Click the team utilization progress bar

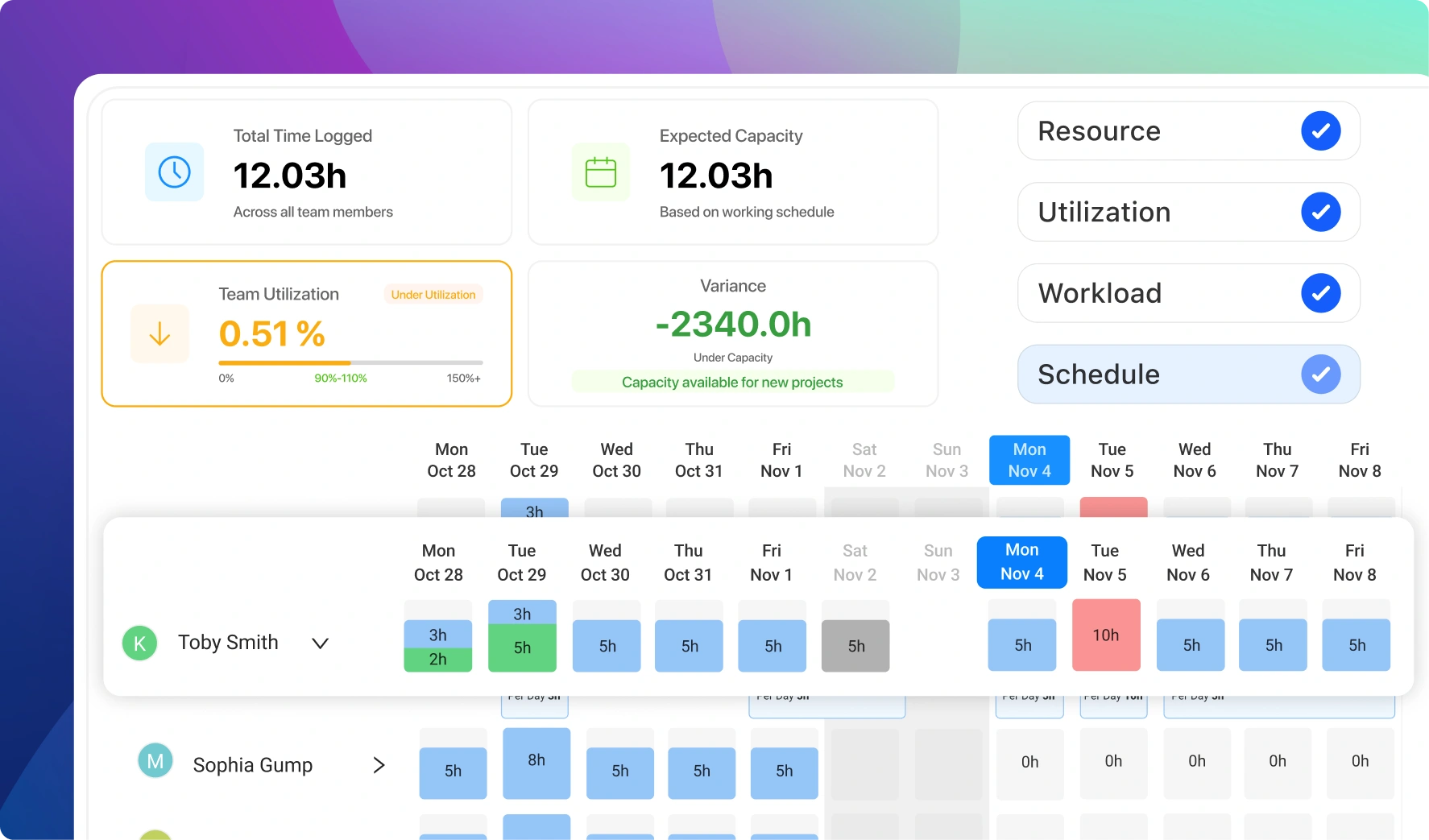point(349,362)
